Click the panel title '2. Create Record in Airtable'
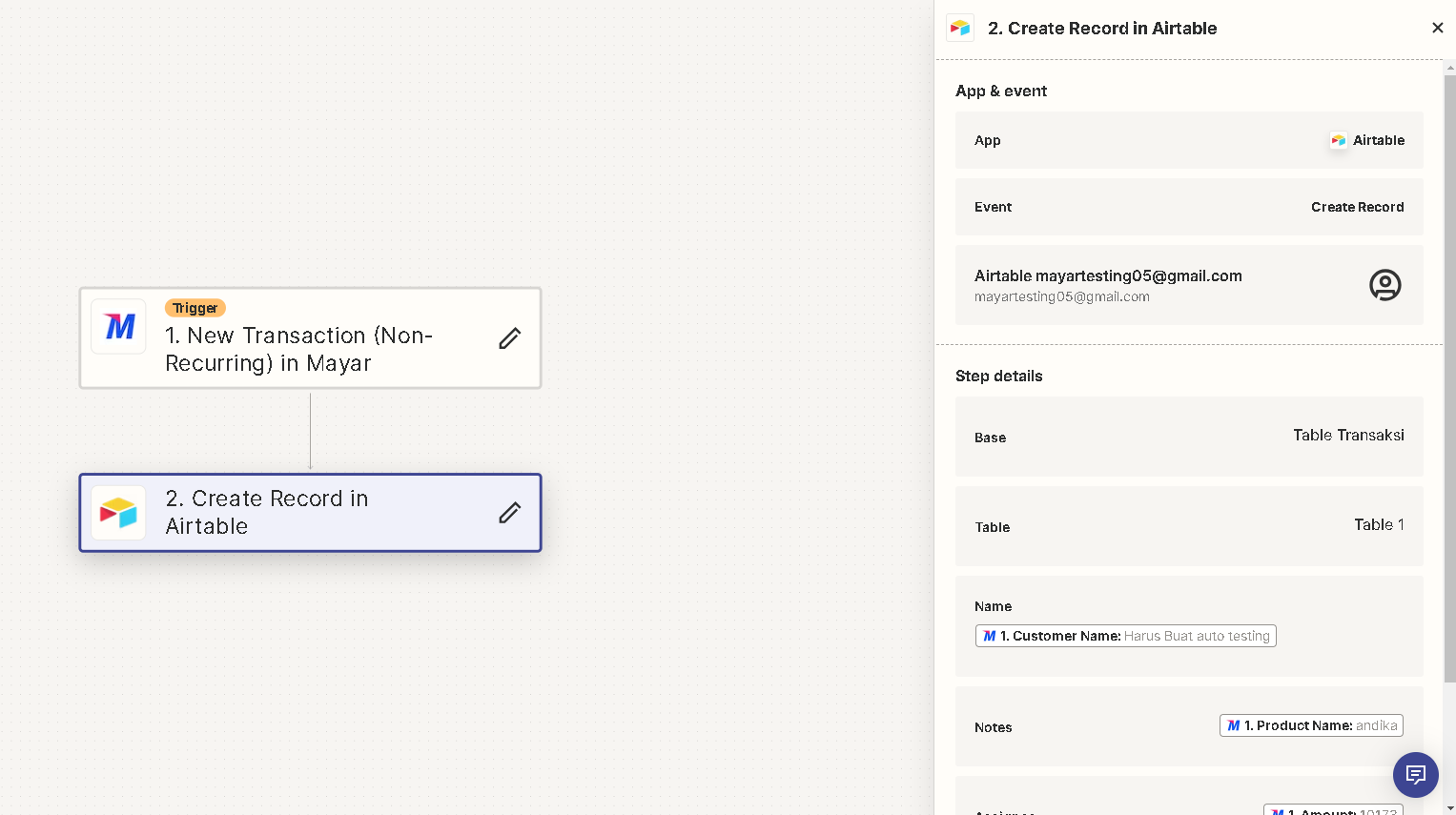The height and width of the screenshot is (815, 1456). coord(1102,28)
